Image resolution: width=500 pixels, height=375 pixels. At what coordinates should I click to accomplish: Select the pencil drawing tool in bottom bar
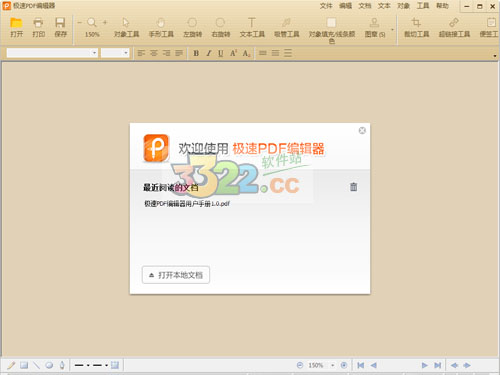(11, 365)
